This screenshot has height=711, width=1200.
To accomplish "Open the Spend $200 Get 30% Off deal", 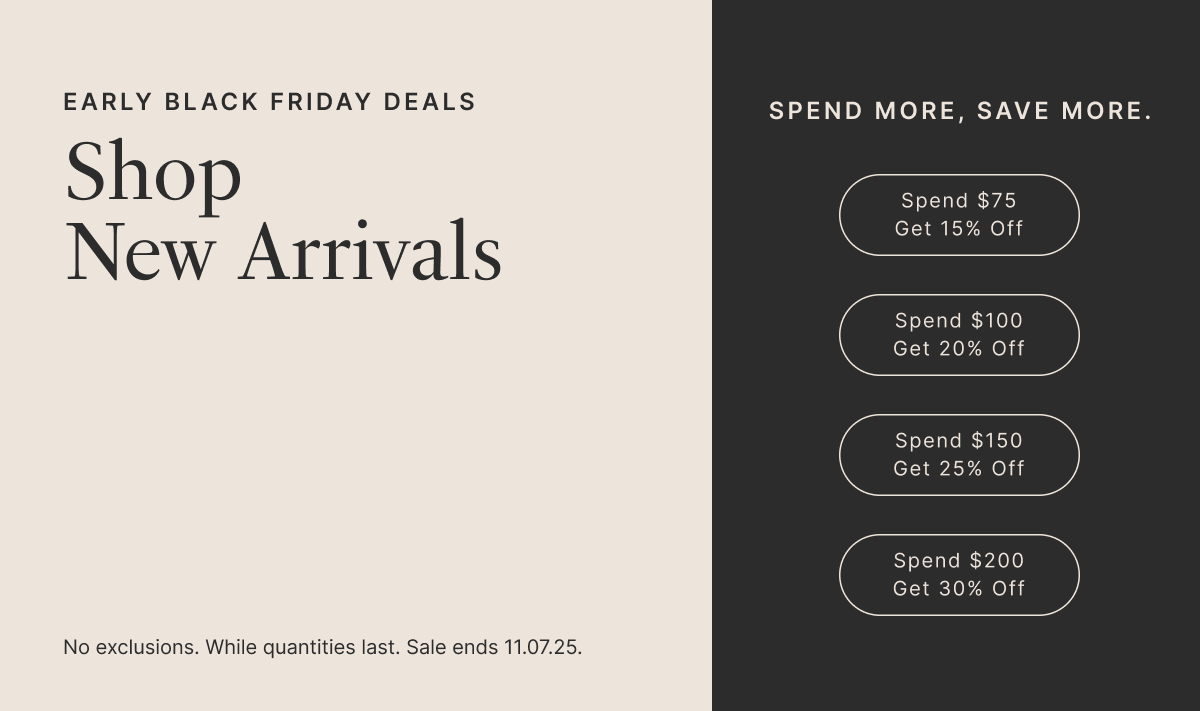I will click(959, 574).
